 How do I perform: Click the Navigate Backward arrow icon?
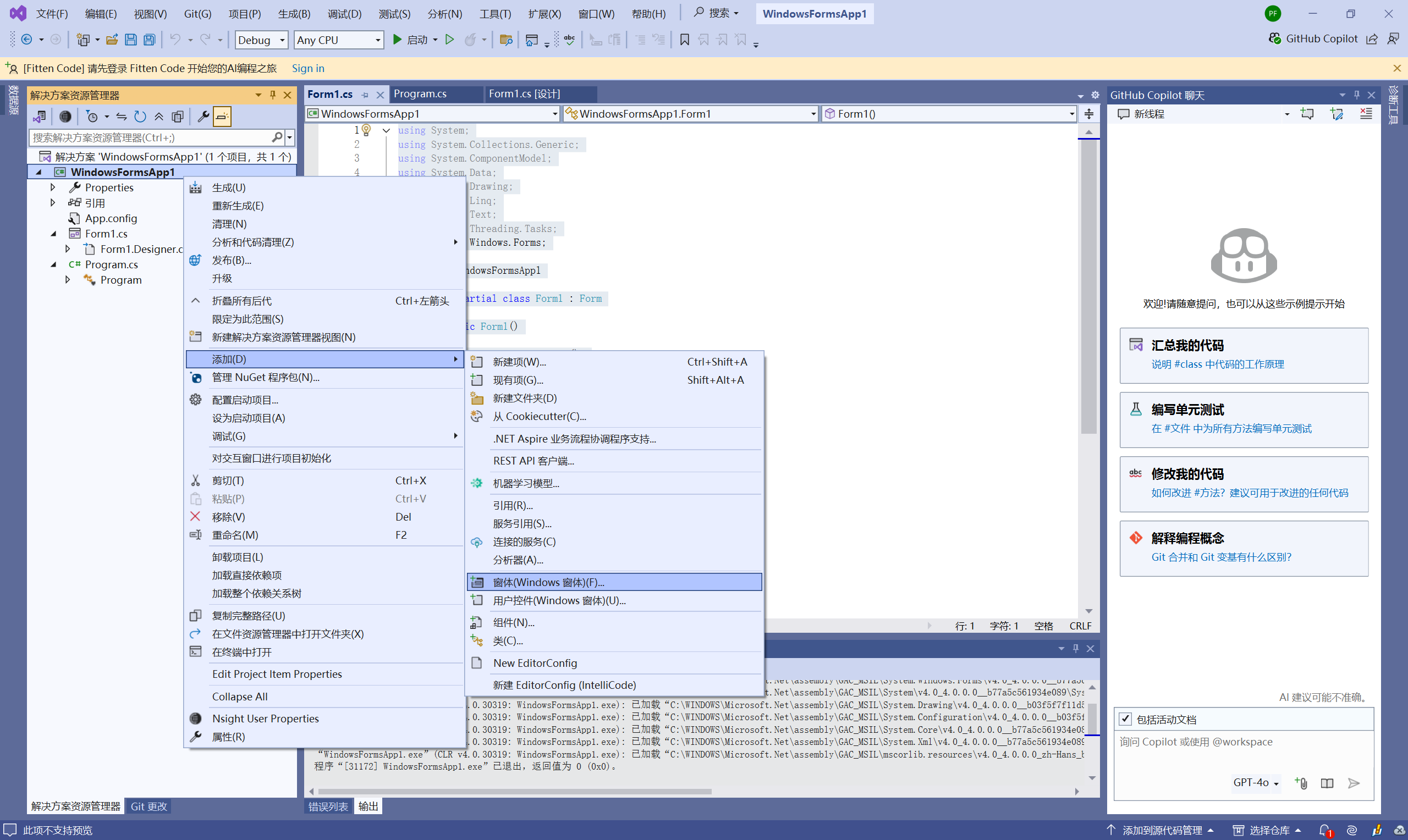(x=26, y=40)
